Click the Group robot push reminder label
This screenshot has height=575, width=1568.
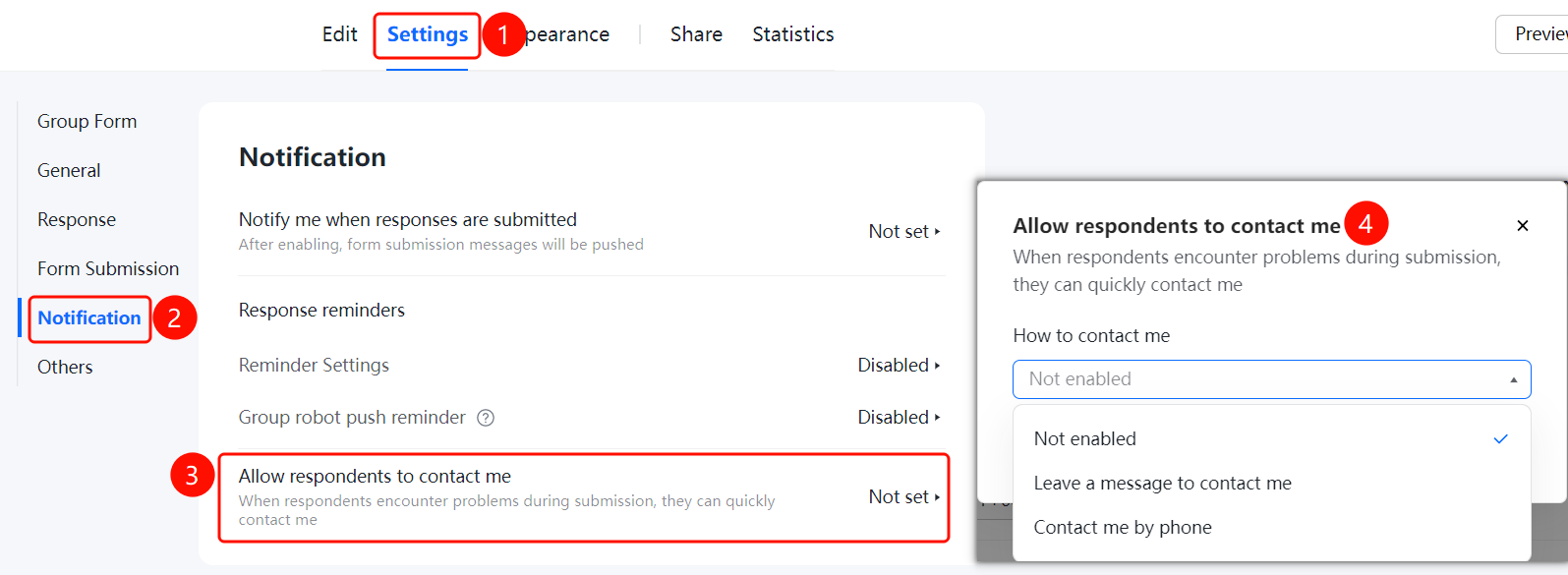click(x=352, y=418)
